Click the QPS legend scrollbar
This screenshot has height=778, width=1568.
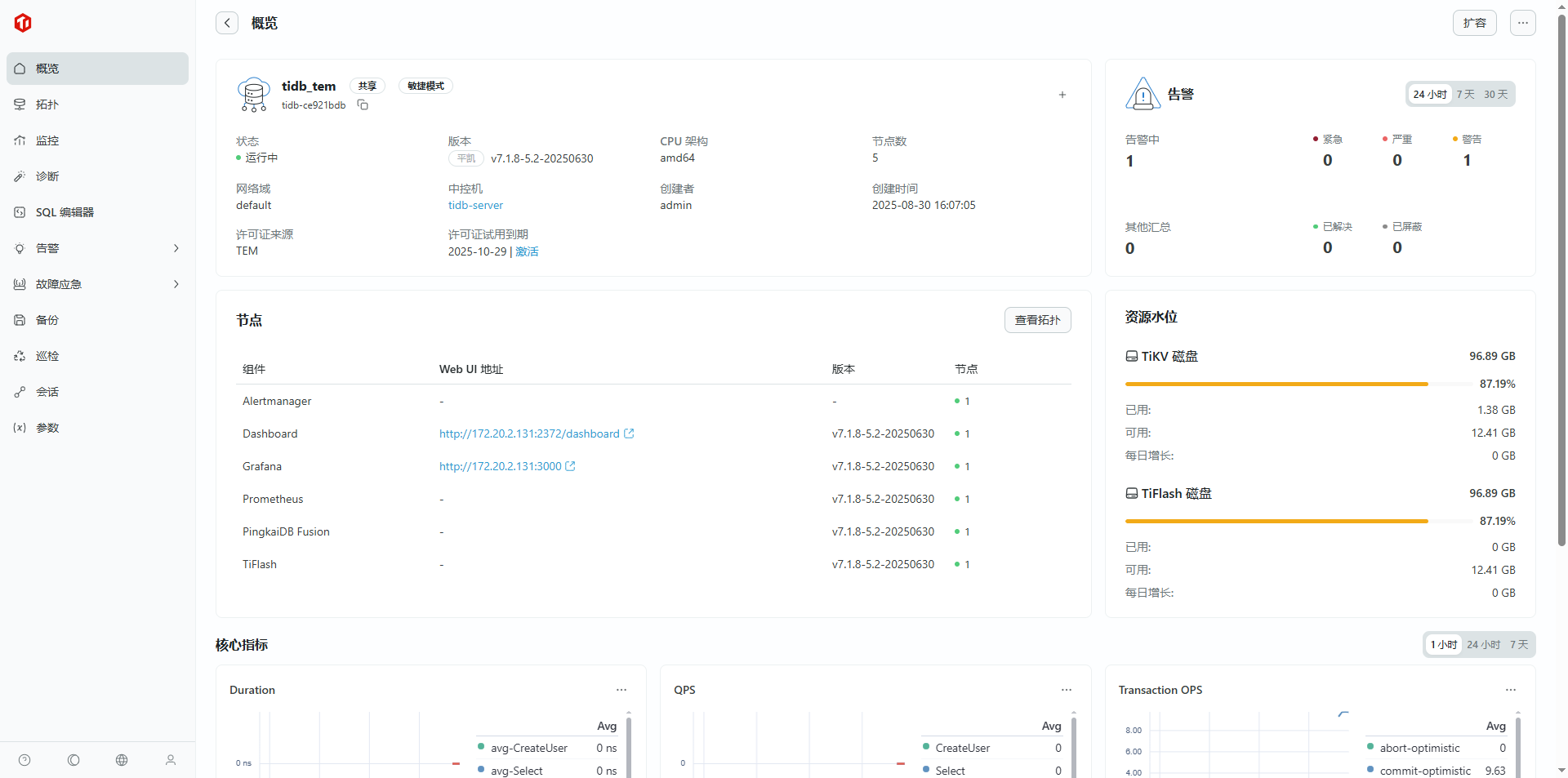[1074, 747]
